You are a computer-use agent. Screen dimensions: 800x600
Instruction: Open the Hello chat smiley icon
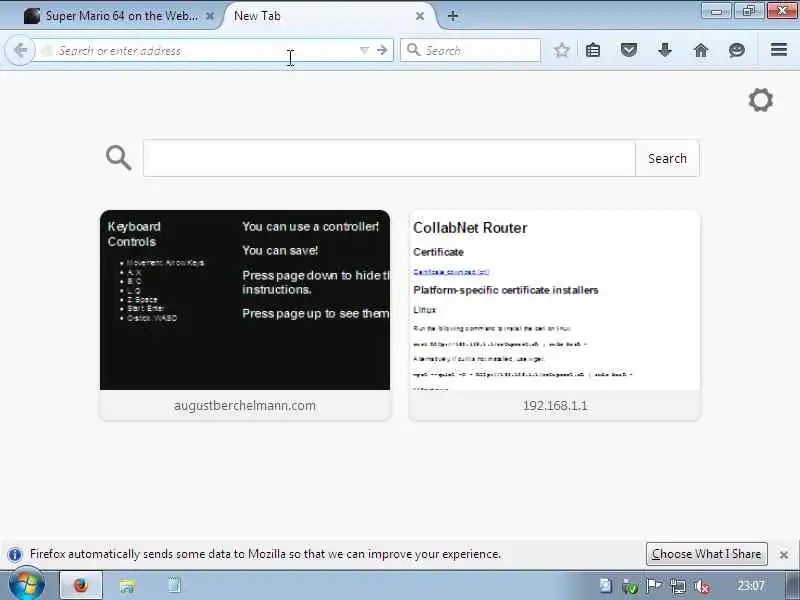pos(737,50)
